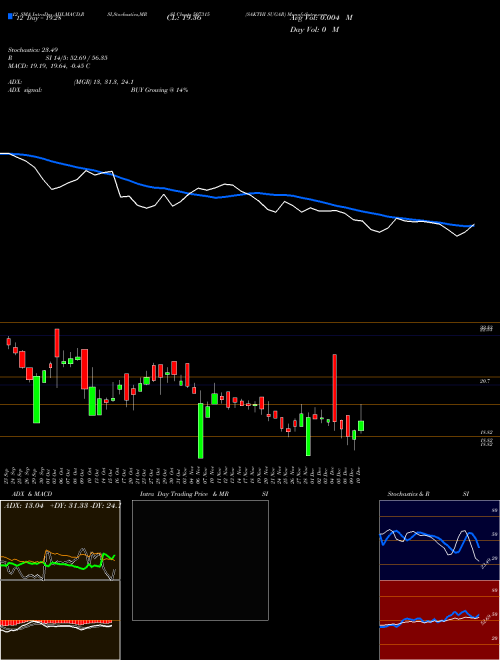The image size is (500, 660).
Task: Click the red RSI chart panel
Action: (439, 620)
